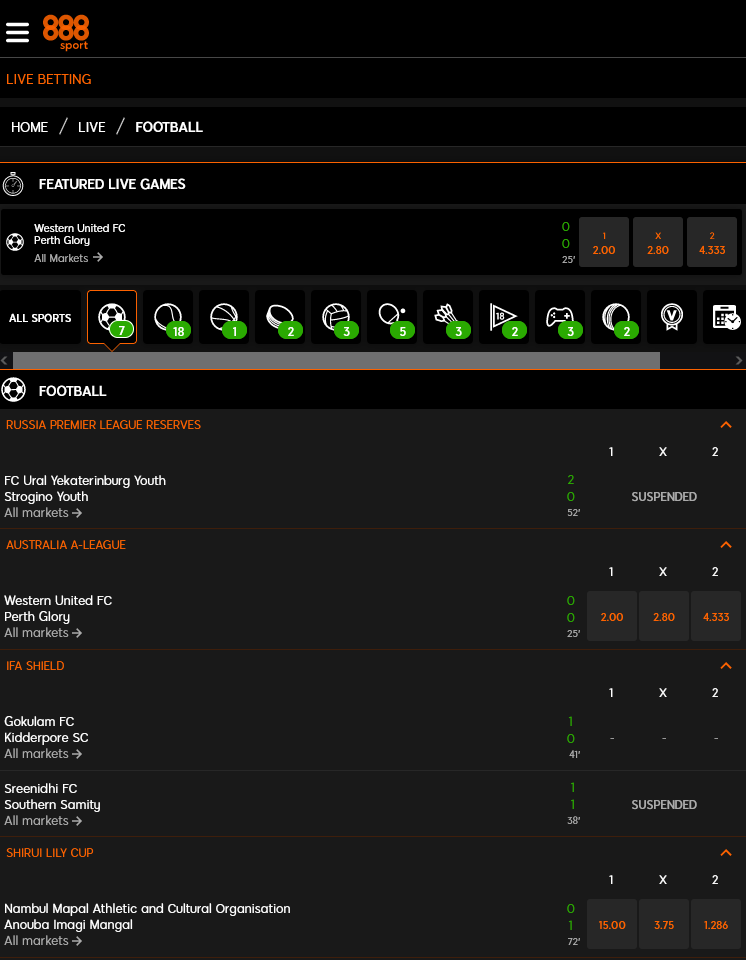Click FOOTBALL breadcrumb
This screenshot has height=960, width=746.
(x=169, y=127)
